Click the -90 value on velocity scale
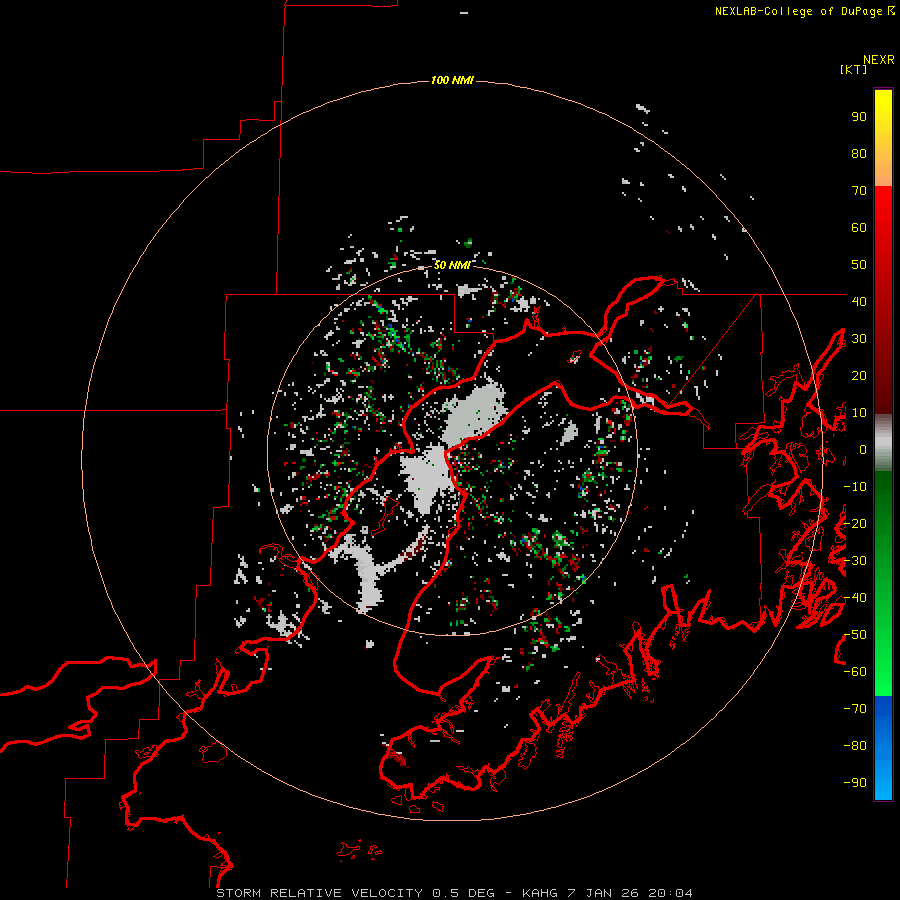 [855, 783]
